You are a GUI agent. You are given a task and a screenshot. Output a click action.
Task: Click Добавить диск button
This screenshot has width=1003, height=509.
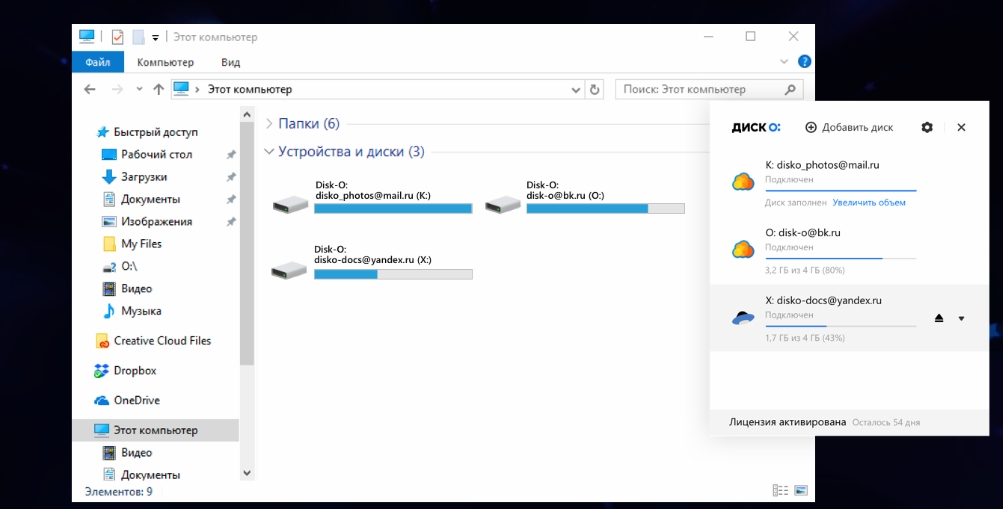point(849,128)
